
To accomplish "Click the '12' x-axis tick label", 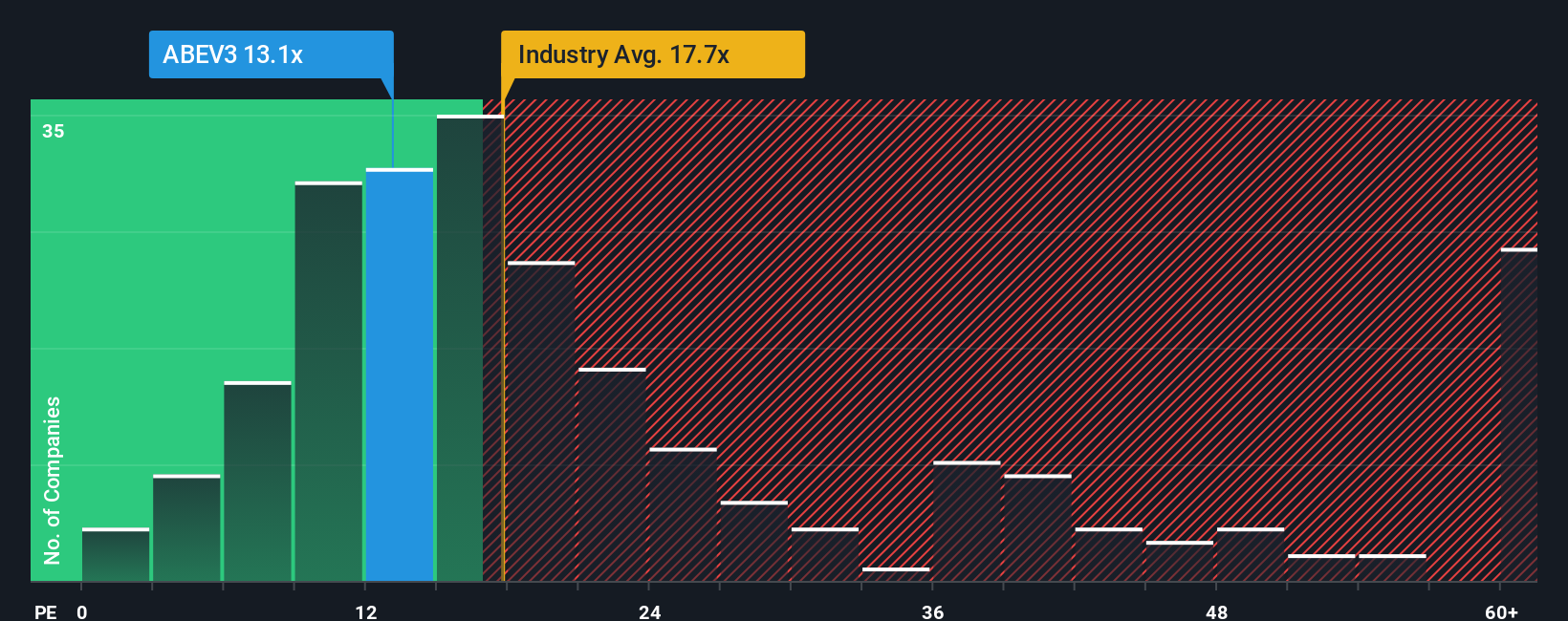I will (366, 612).
